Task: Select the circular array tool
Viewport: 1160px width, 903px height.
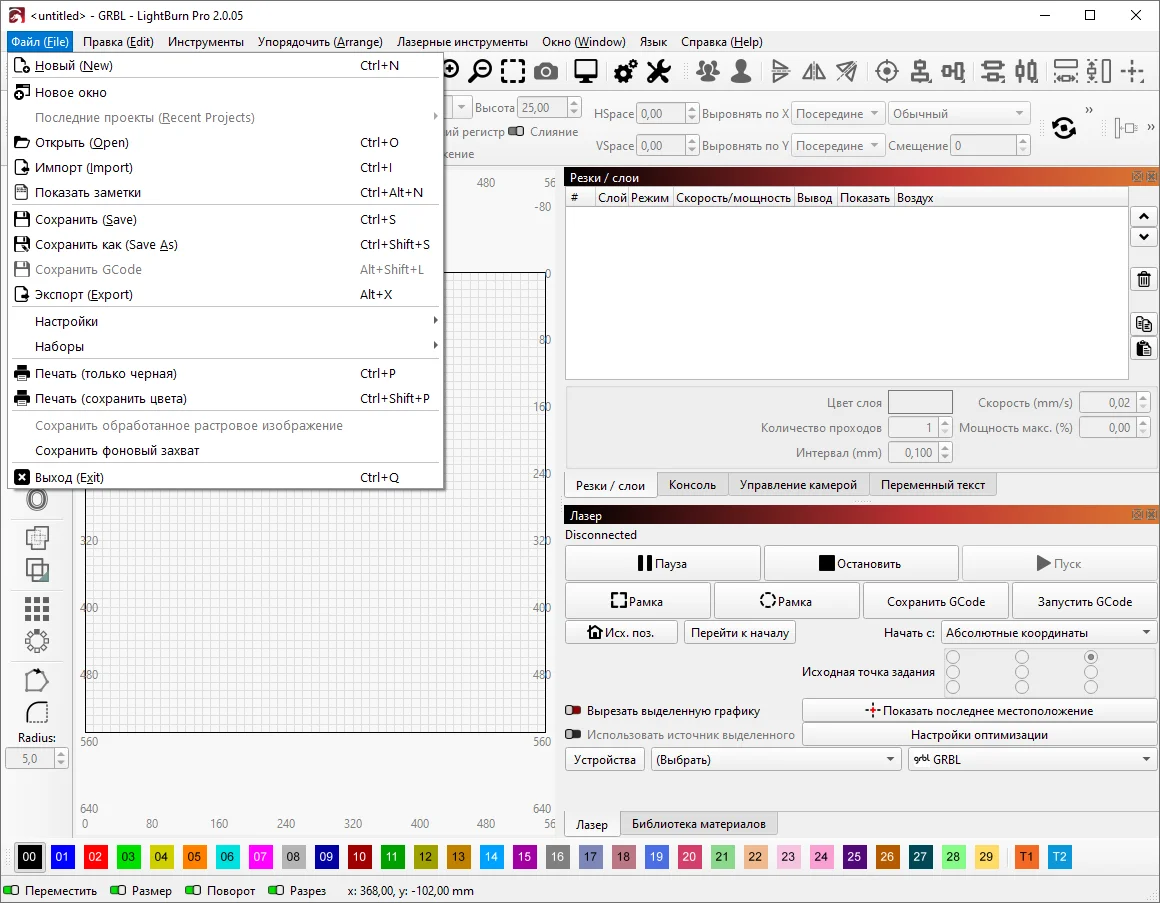Action: coord(37,641)
